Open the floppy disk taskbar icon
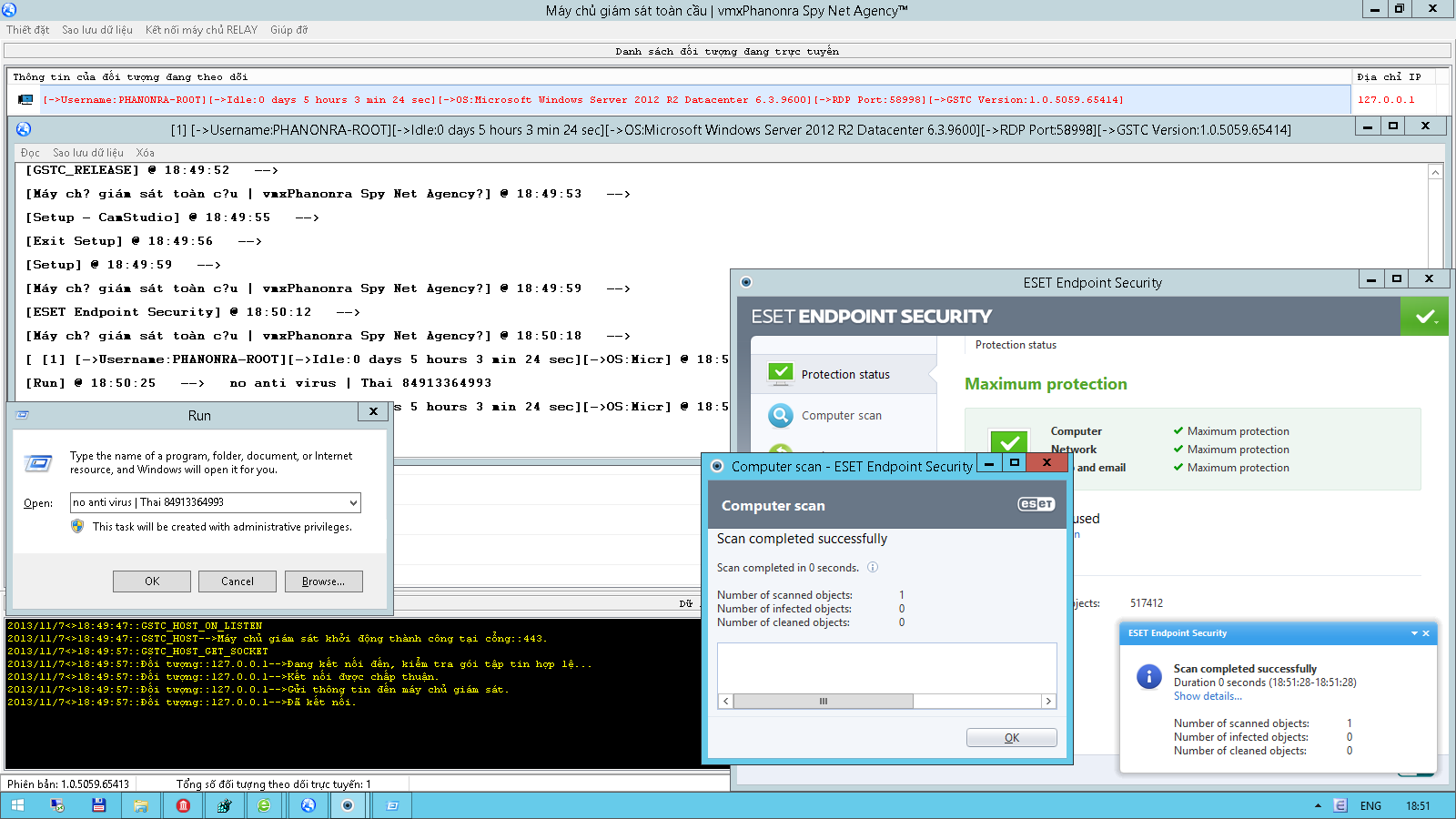The image size is (1456, 819). coord(98,805)
